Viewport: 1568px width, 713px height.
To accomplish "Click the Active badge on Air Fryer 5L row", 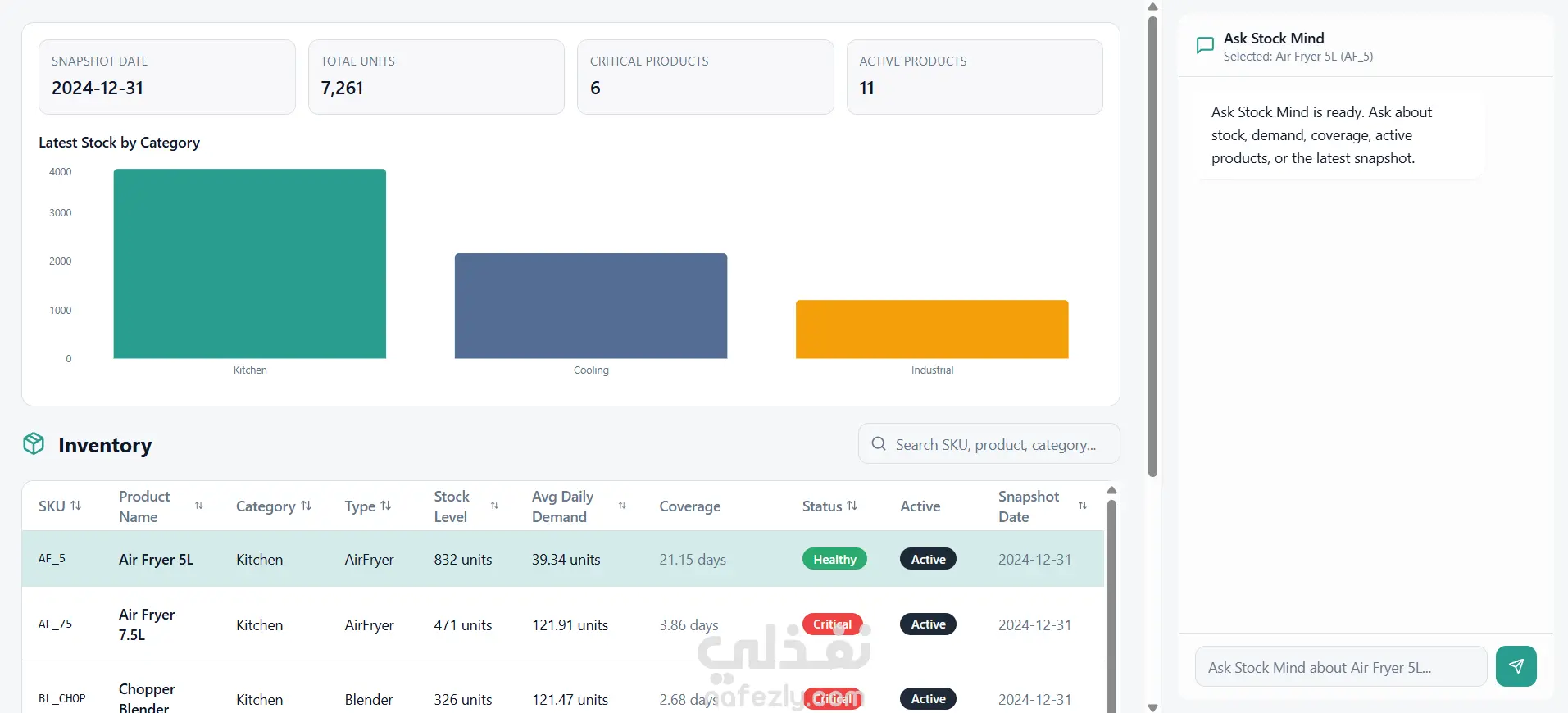I will point(928,559).
